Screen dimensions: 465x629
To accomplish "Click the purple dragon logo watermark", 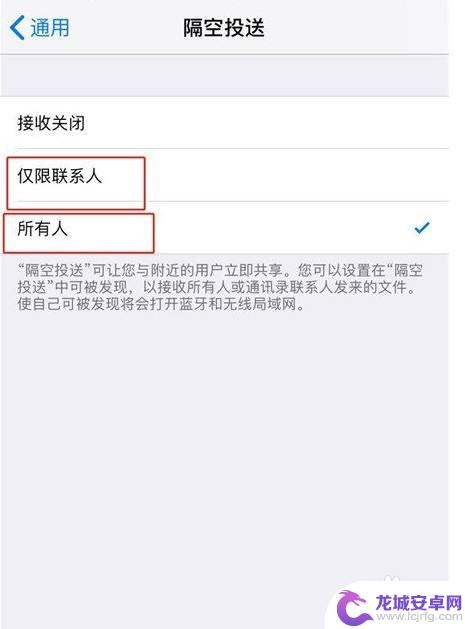I will click(x=352, y=605).
